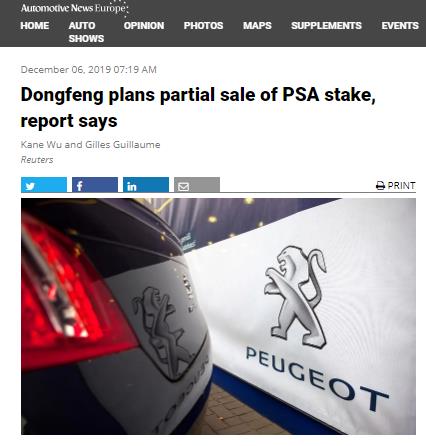This screenshot has width=426, height=446.
Task: Share the article on Facebook
Action: 95,185
